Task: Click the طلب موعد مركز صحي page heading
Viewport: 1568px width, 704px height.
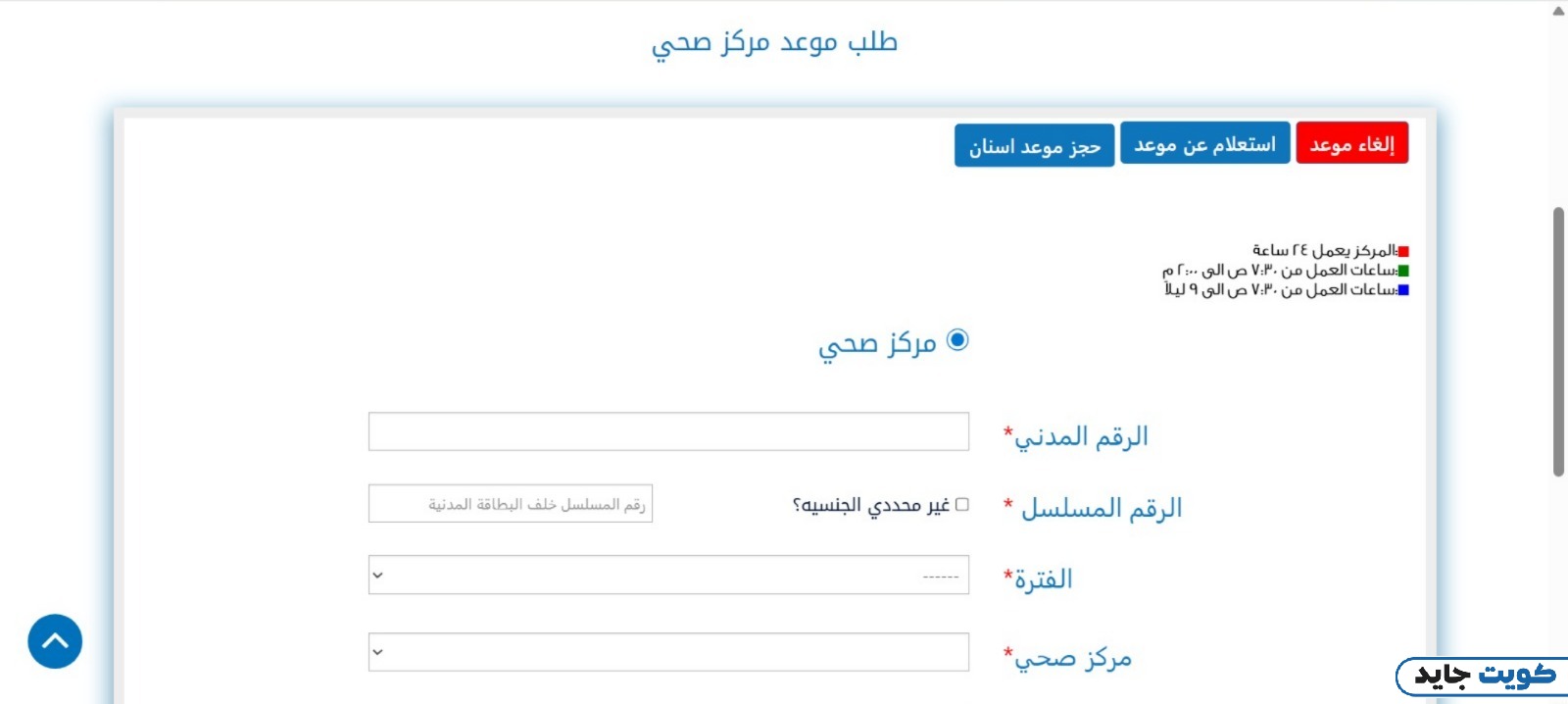Action: [x=774, y=43]
